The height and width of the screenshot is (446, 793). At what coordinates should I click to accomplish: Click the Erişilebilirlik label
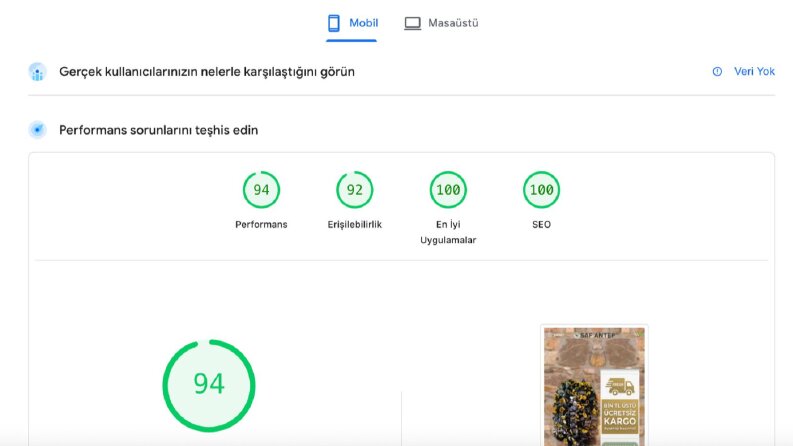click(355, 225)
